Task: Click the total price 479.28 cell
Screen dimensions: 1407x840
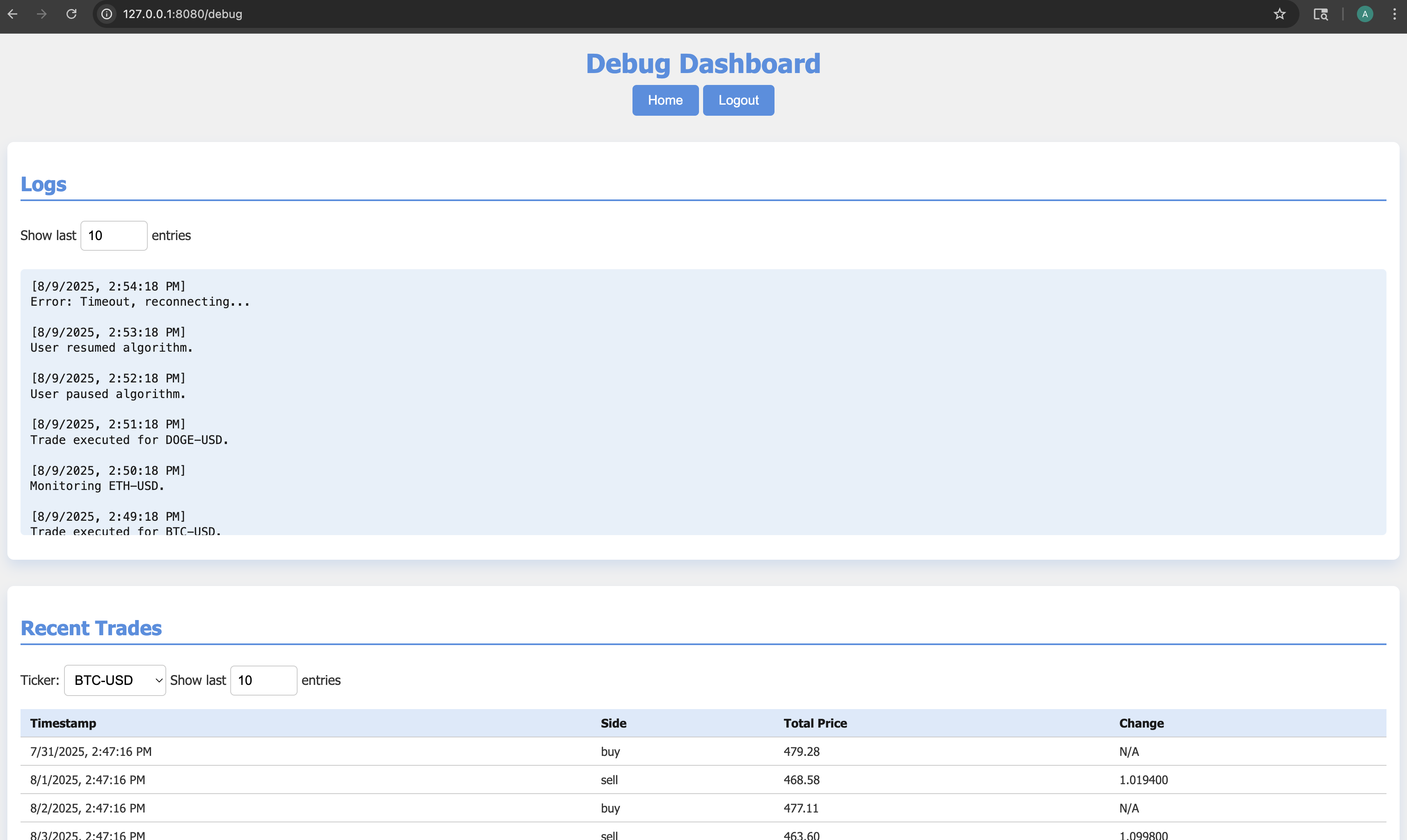Action: (802, 752)
